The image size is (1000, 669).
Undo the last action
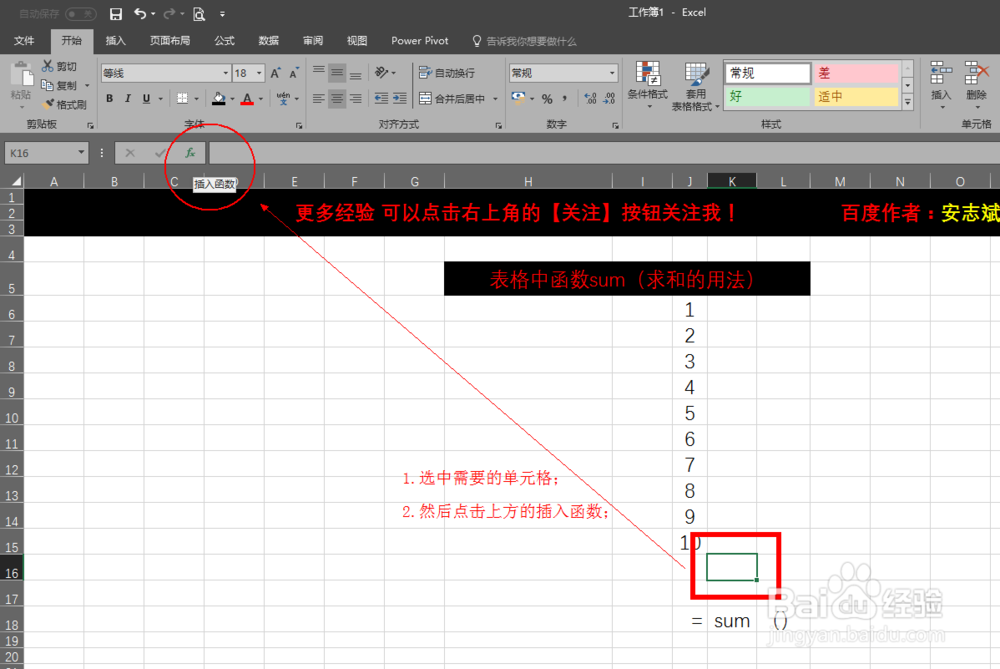coord(140,13)
